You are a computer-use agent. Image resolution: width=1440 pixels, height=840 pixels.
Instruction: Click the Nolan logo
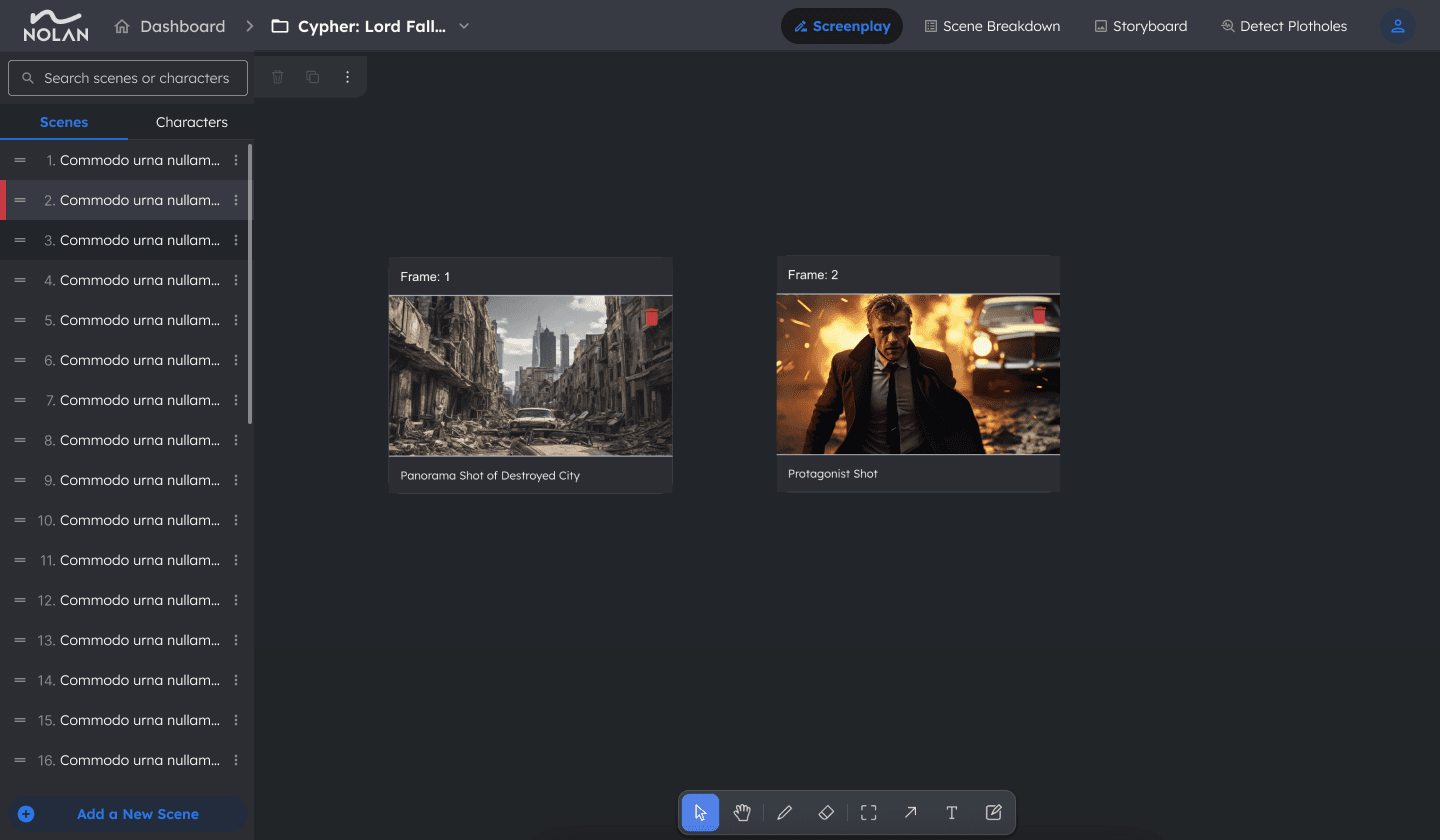[57, 25]
